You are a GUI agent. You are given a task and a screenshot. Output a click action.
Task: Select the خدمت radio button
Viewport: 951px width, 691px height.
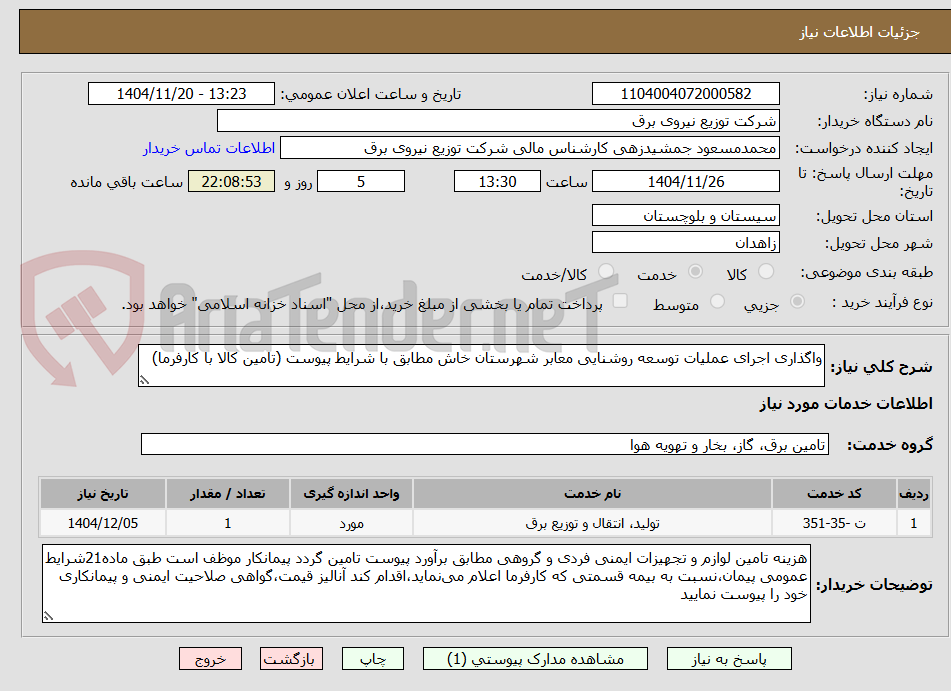(695, 272)
